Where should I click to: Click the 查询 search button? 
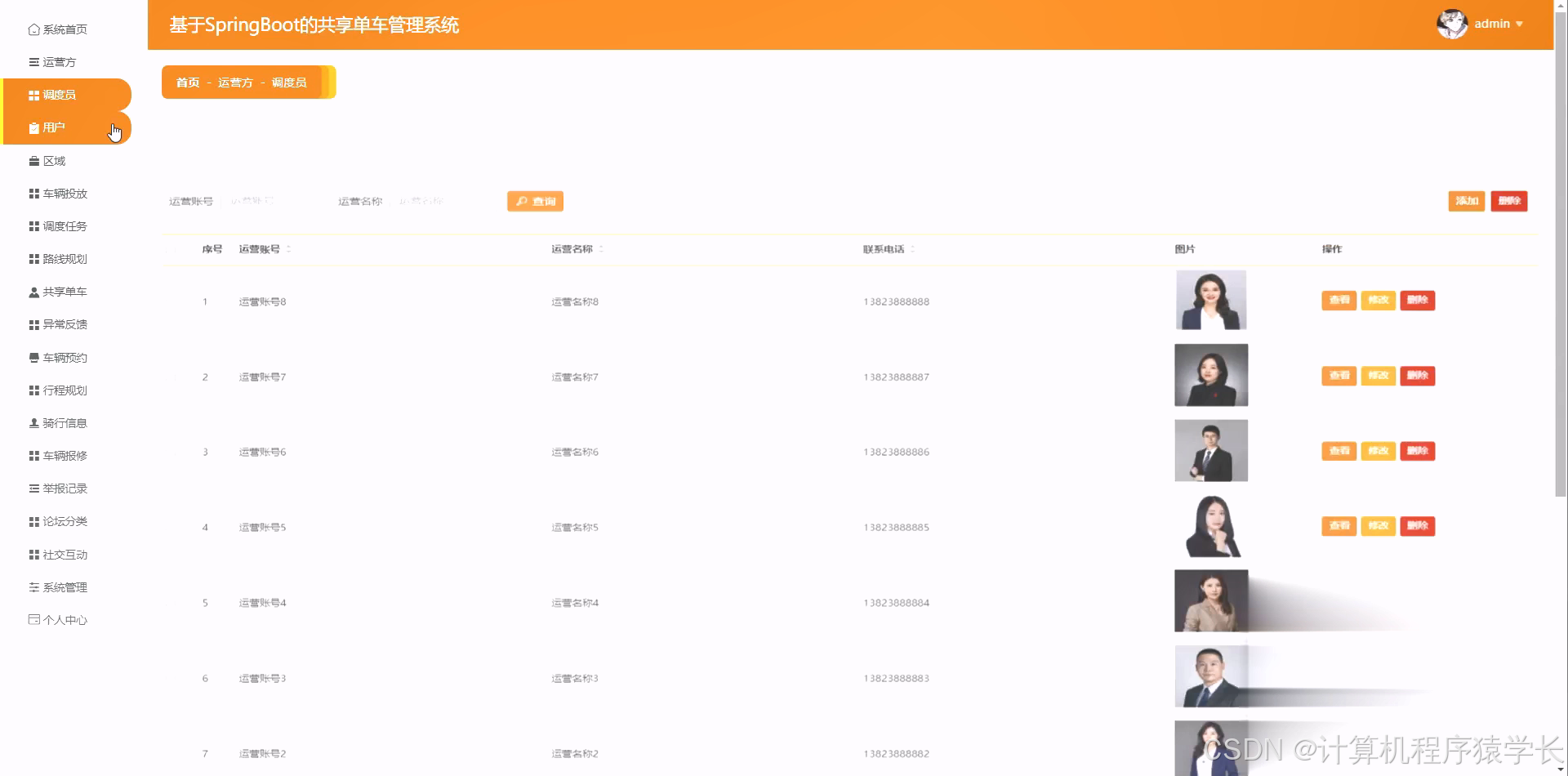[535, 200]
